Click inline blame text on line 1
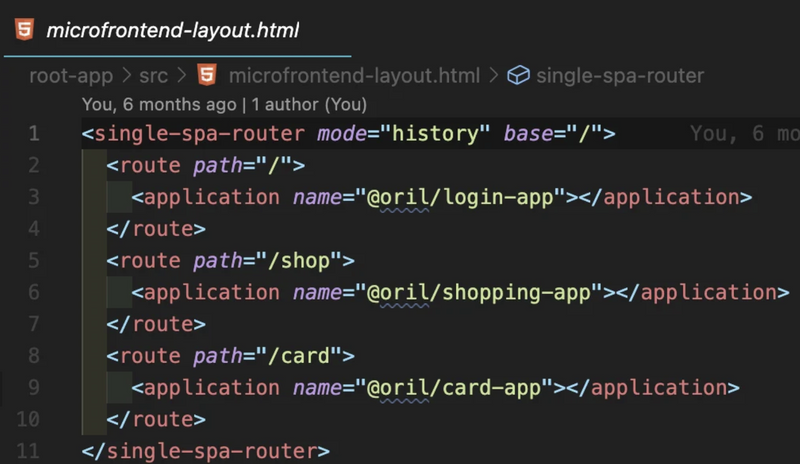800x464 pixels. point(744,134)
